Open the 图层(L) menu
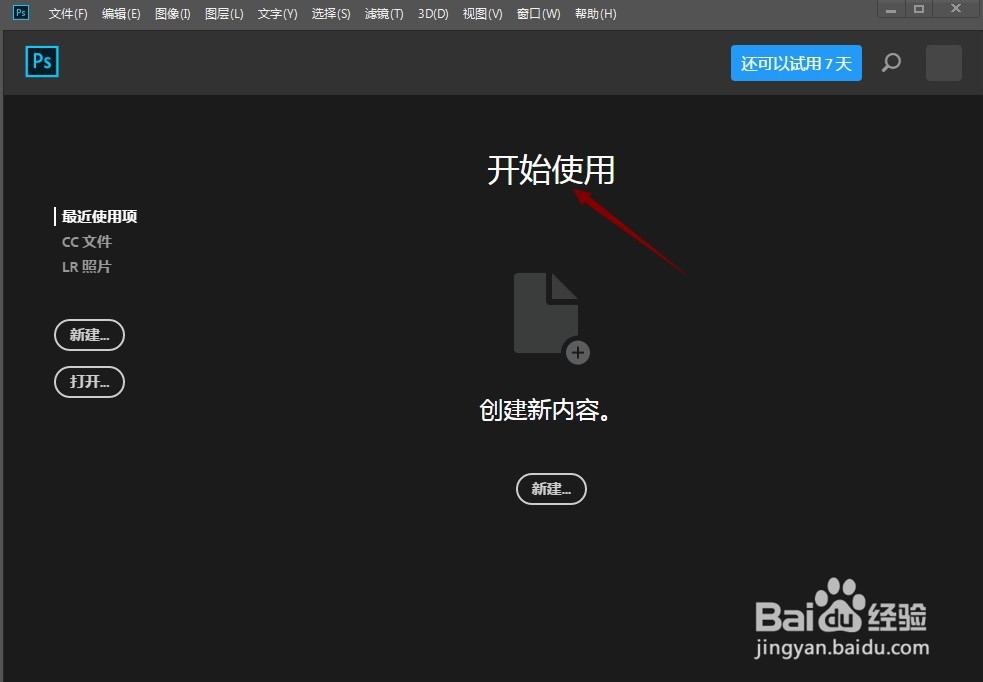983x682 pixels. tap(224, 14)
